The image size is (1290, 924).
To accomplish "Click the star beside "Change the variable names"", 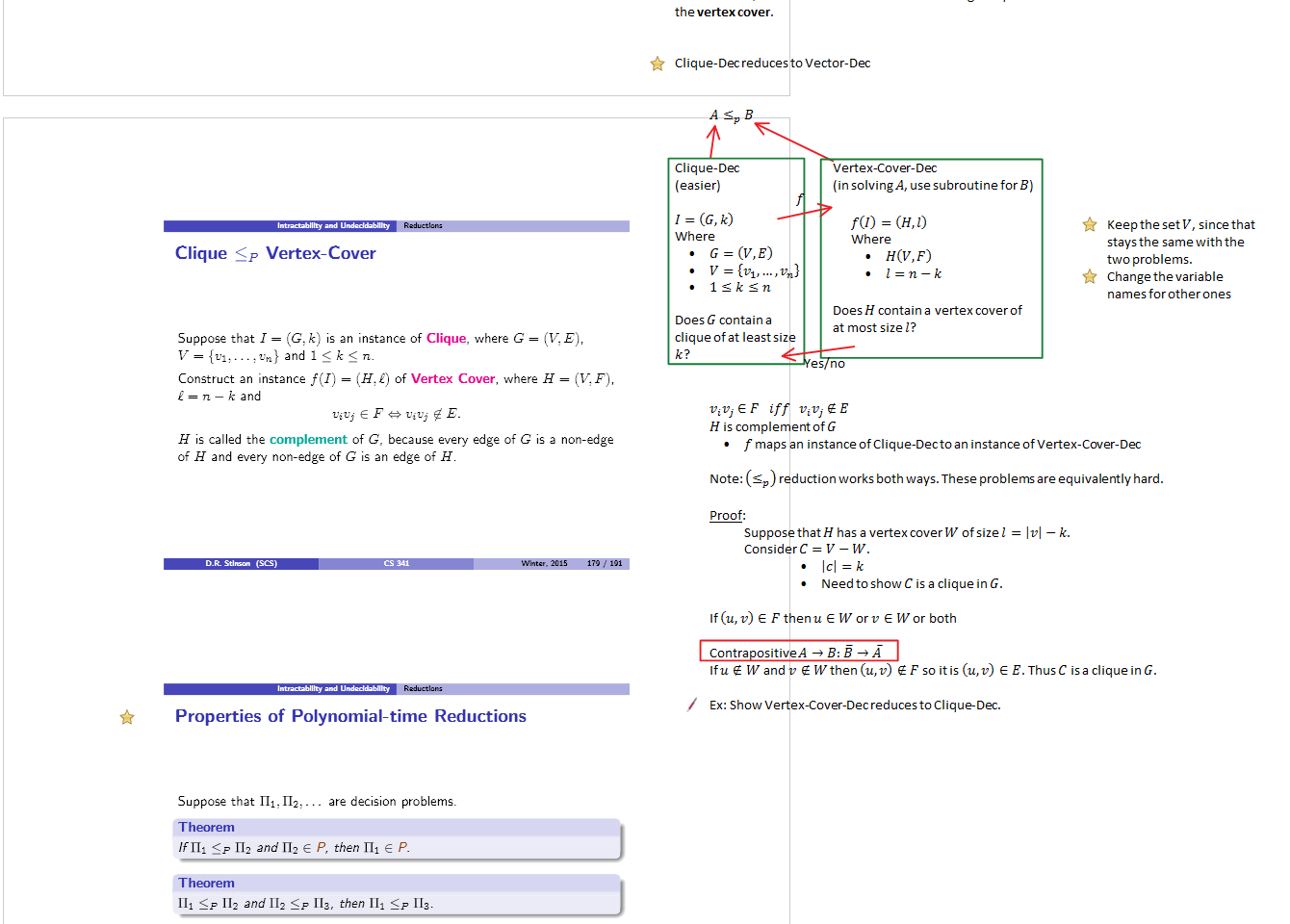I will click(x=1090, y=276).
